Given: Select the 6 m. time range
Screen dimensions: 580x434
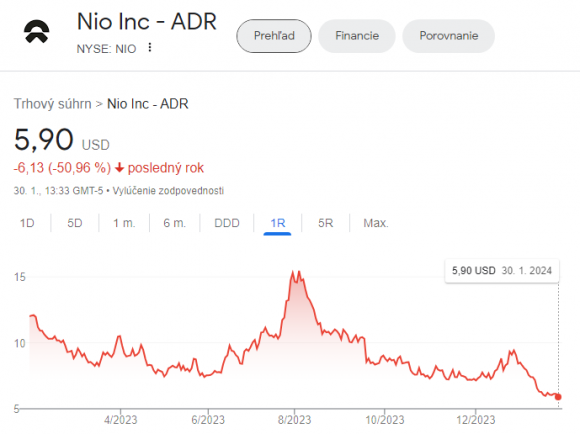Looking at the screenshot, I should pos(175,223).
